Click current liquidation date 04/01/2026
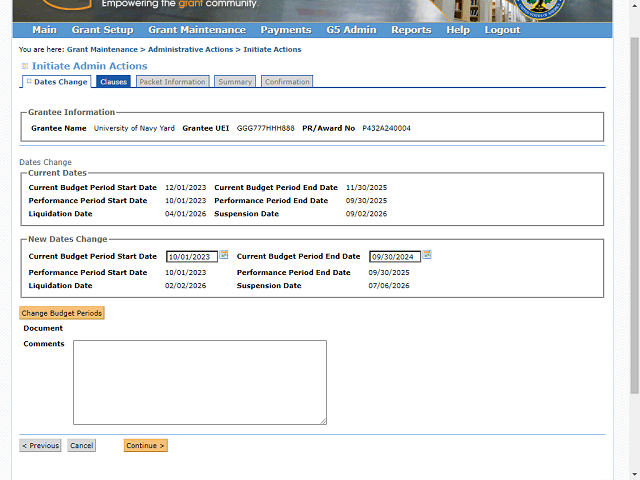640x480 pixels. tap(186, 214)
